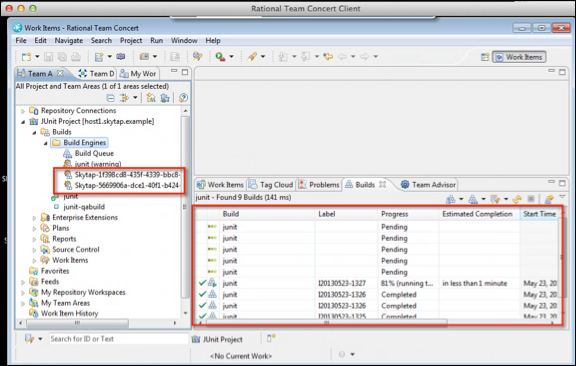Screen dimensions: 576x366
Task: Click the Open Perspective icon
Action: pos(485,57)
